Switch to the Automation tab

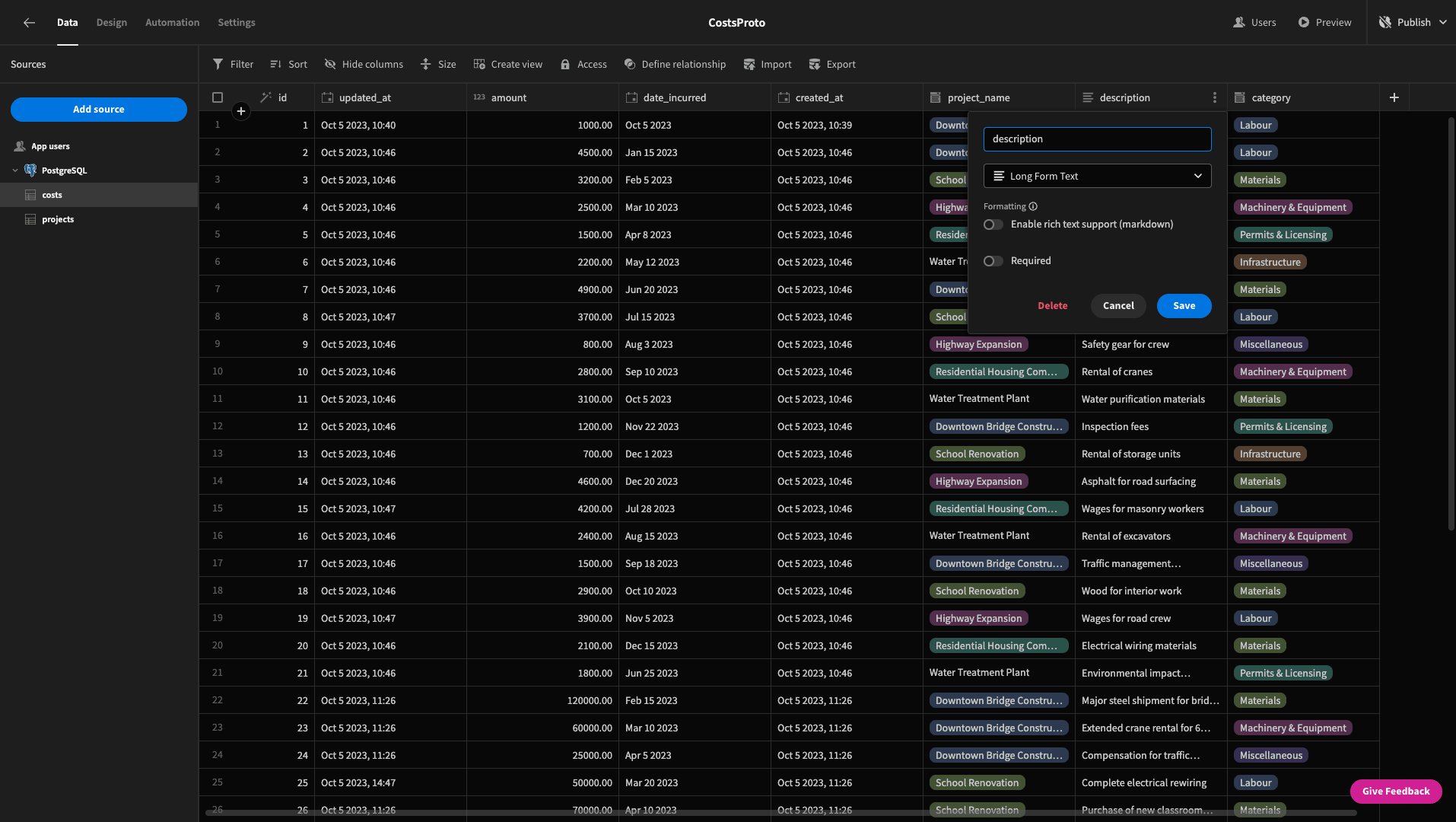click(173, 23)
